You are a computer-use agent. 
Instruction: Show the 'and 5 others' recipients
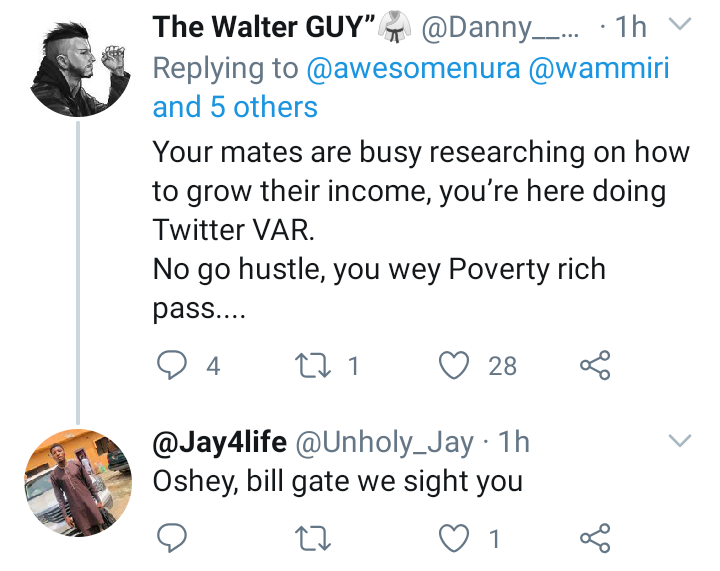[235, 107]
